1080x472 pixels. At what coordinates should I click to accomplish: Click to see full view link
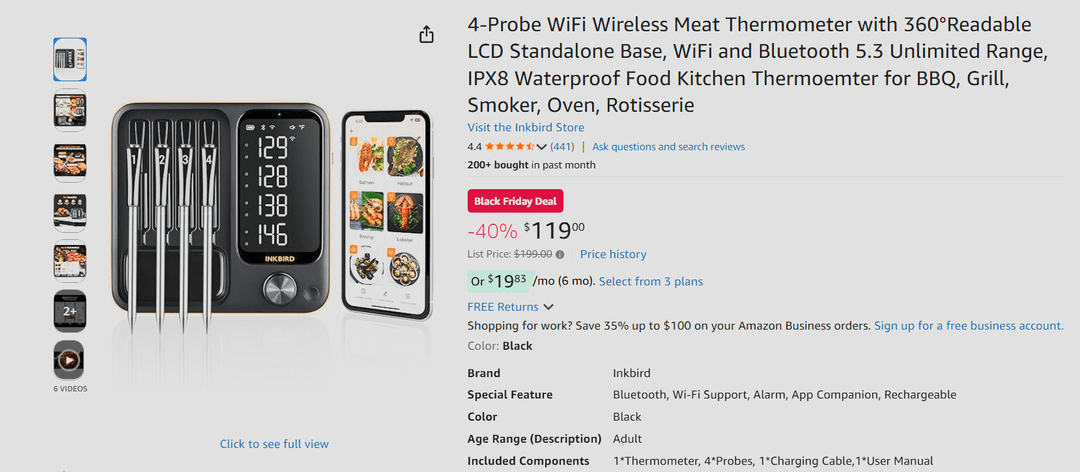(x=274, y=444)
